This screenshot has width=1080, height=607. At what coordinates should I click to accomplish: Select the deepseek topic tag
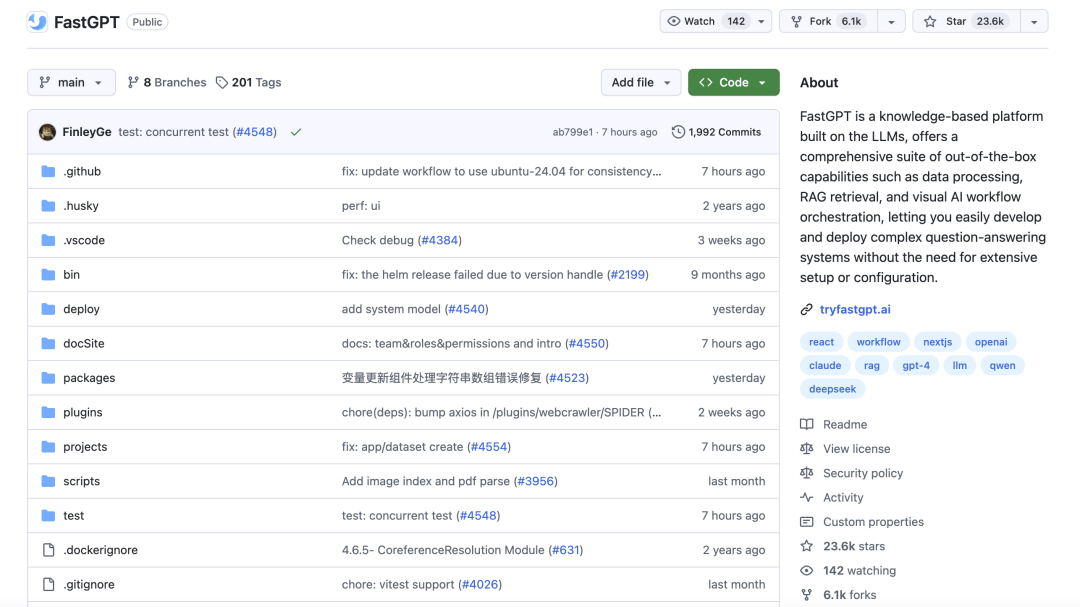coord(832,389)
